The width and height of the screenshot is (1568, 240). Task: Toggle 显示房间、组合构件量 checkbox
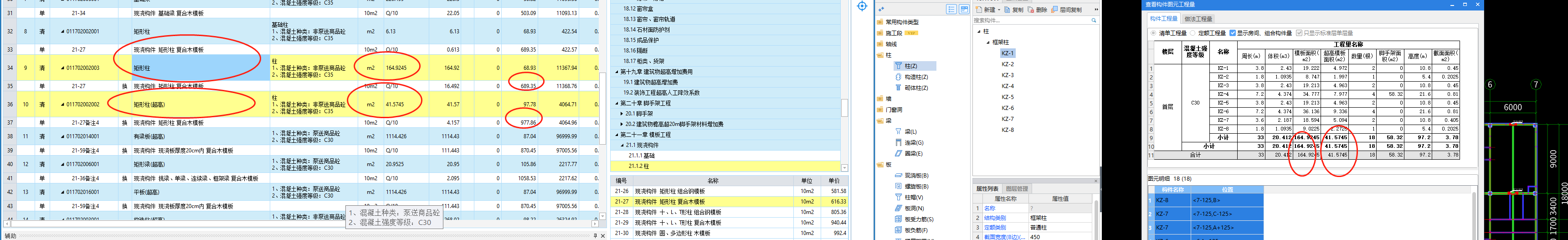click(x=1233, y=33)
